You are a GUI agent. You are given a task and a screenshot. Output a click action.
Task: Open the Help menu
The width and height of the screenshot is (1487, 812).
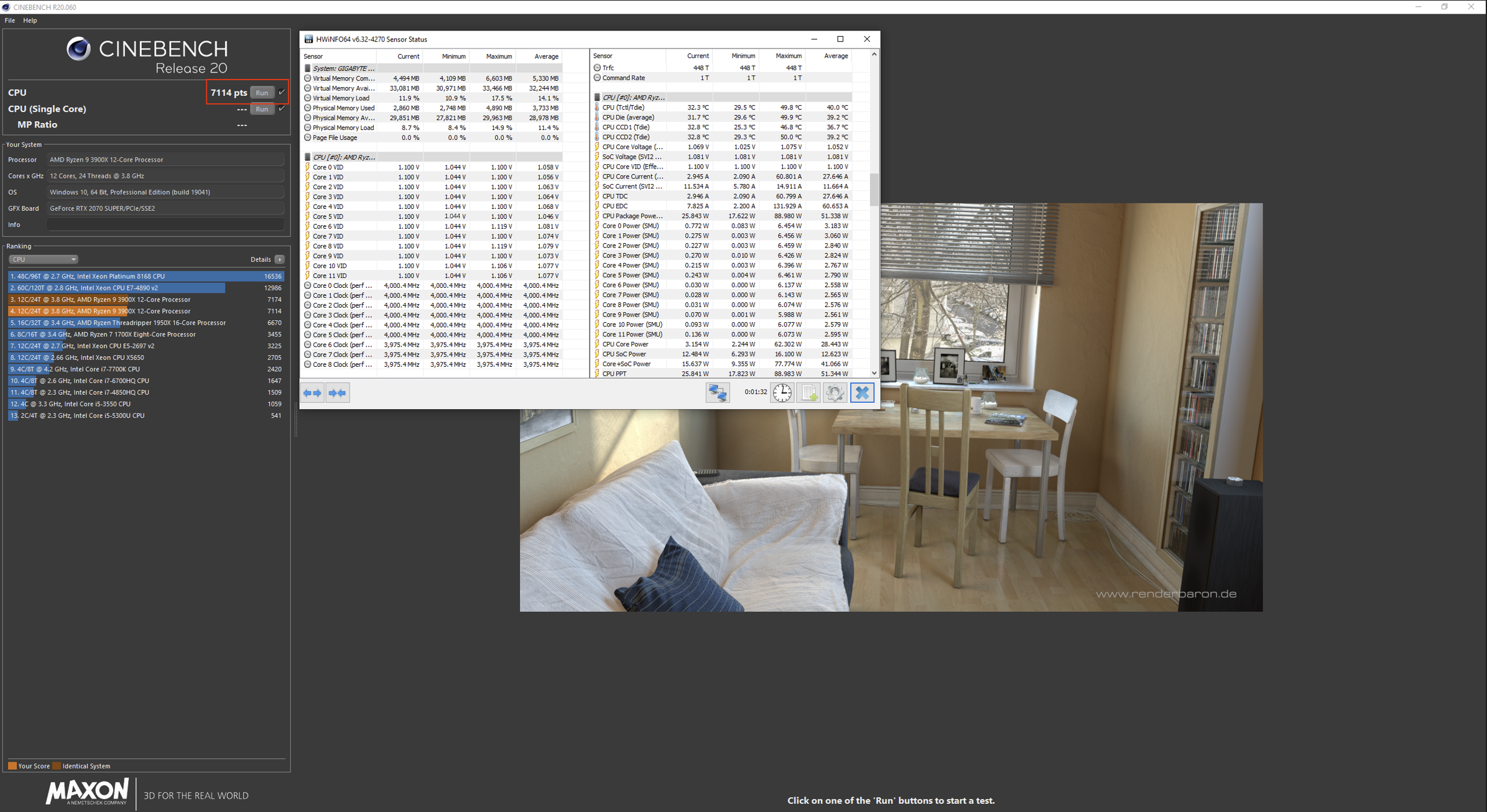point(30,21)
